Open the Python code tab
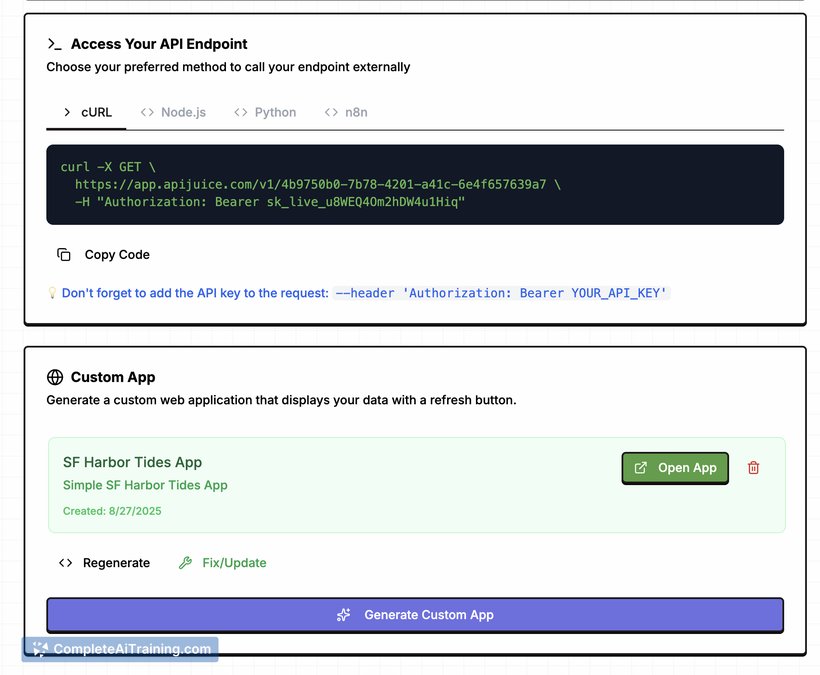Screen dimensions: 820x675 (265, 112)
